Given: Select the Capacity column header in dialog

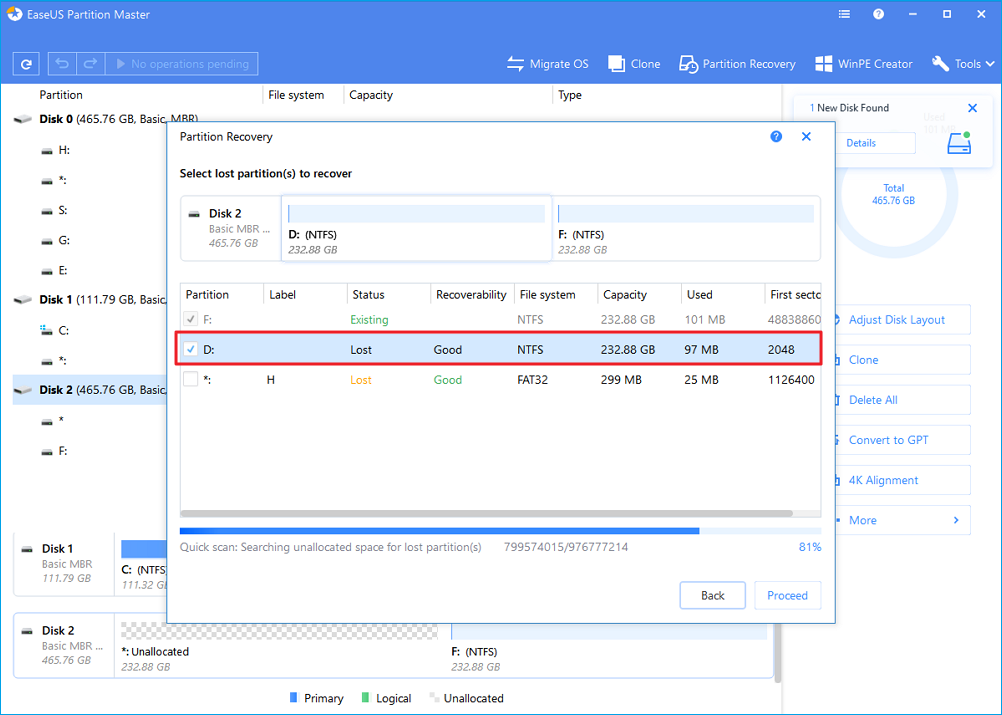Looking at the screenshot, I should pyautogui.click(x=625, y=295).
